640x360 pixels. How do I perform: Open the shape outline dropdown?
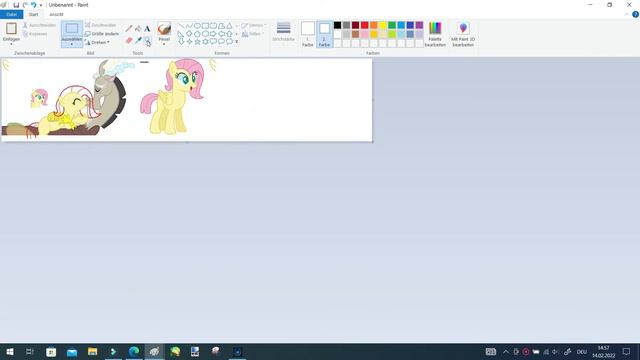click(x=252, y=25)
